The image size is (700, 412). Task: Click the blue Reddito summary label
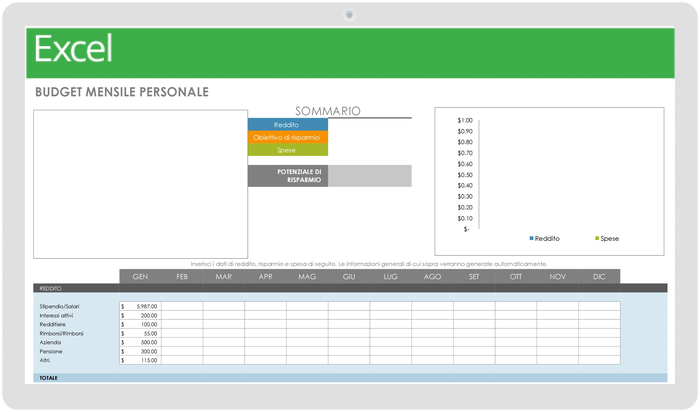coord(288,125)
